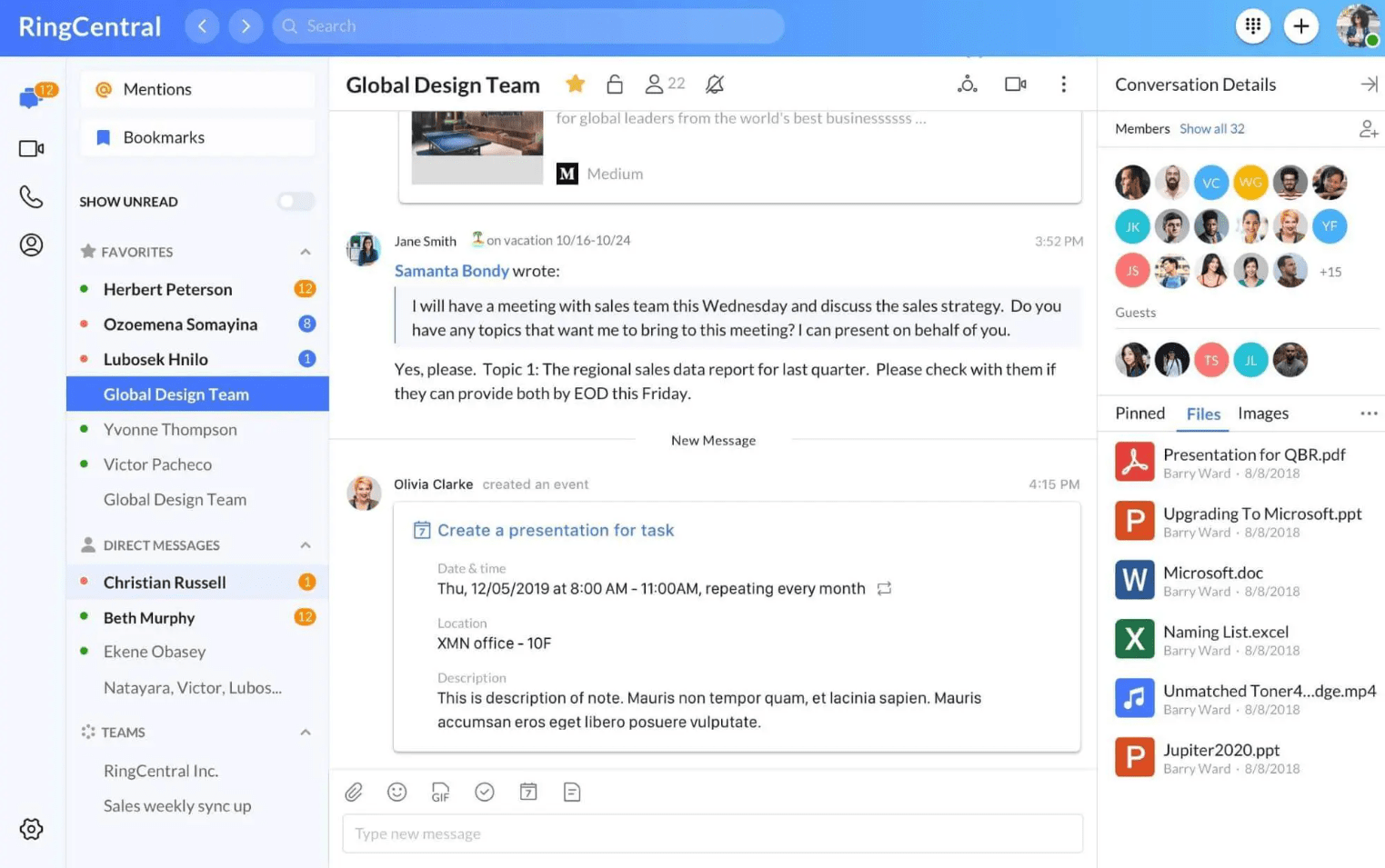The image size is (1385, 868).
Task: Create a new task via checkmark icon
Action: (x=484, y=792)
